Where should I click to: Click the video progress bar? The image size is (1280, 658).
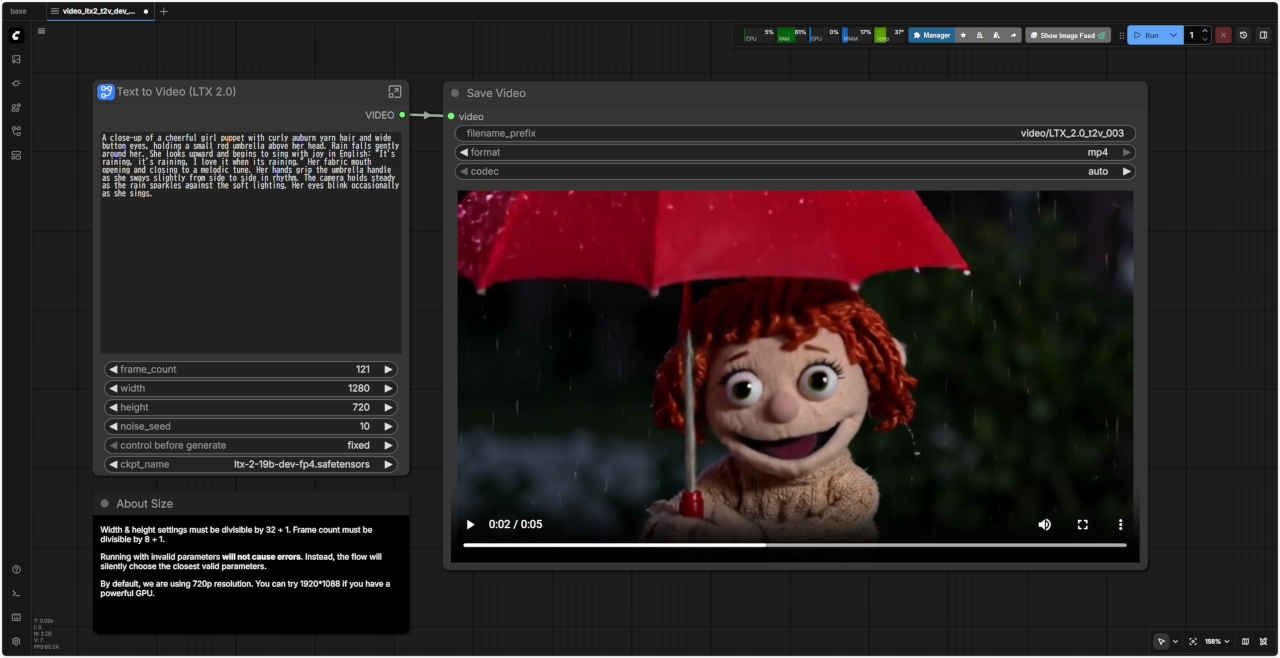coord(794,545)
